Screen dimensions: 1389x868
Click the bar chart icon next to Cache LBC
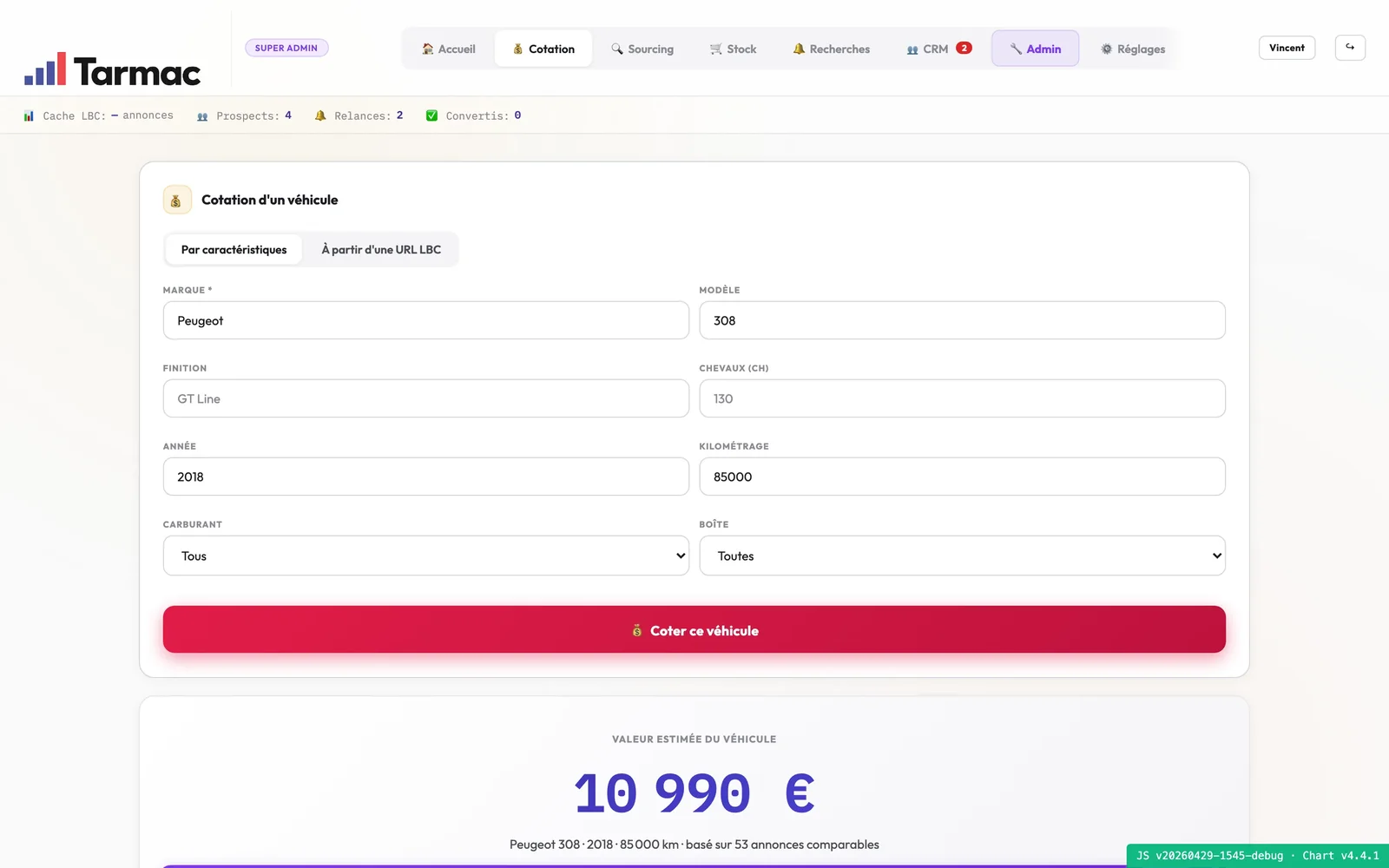tap(29, 115)
